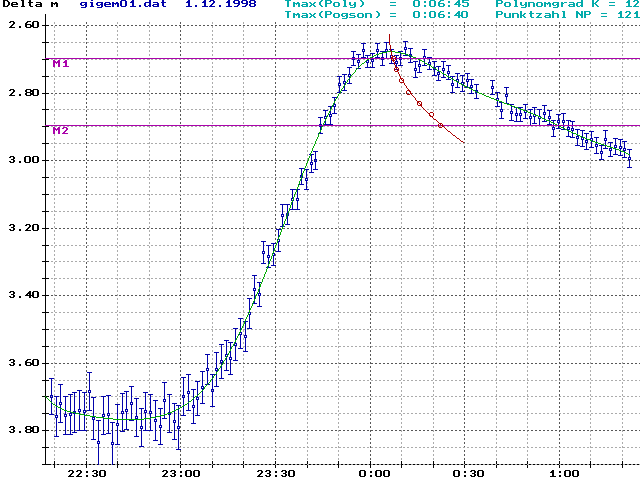Click the 3.80 magnitude axis label
This screenshot has width=640, height=480.
[22, 430]
